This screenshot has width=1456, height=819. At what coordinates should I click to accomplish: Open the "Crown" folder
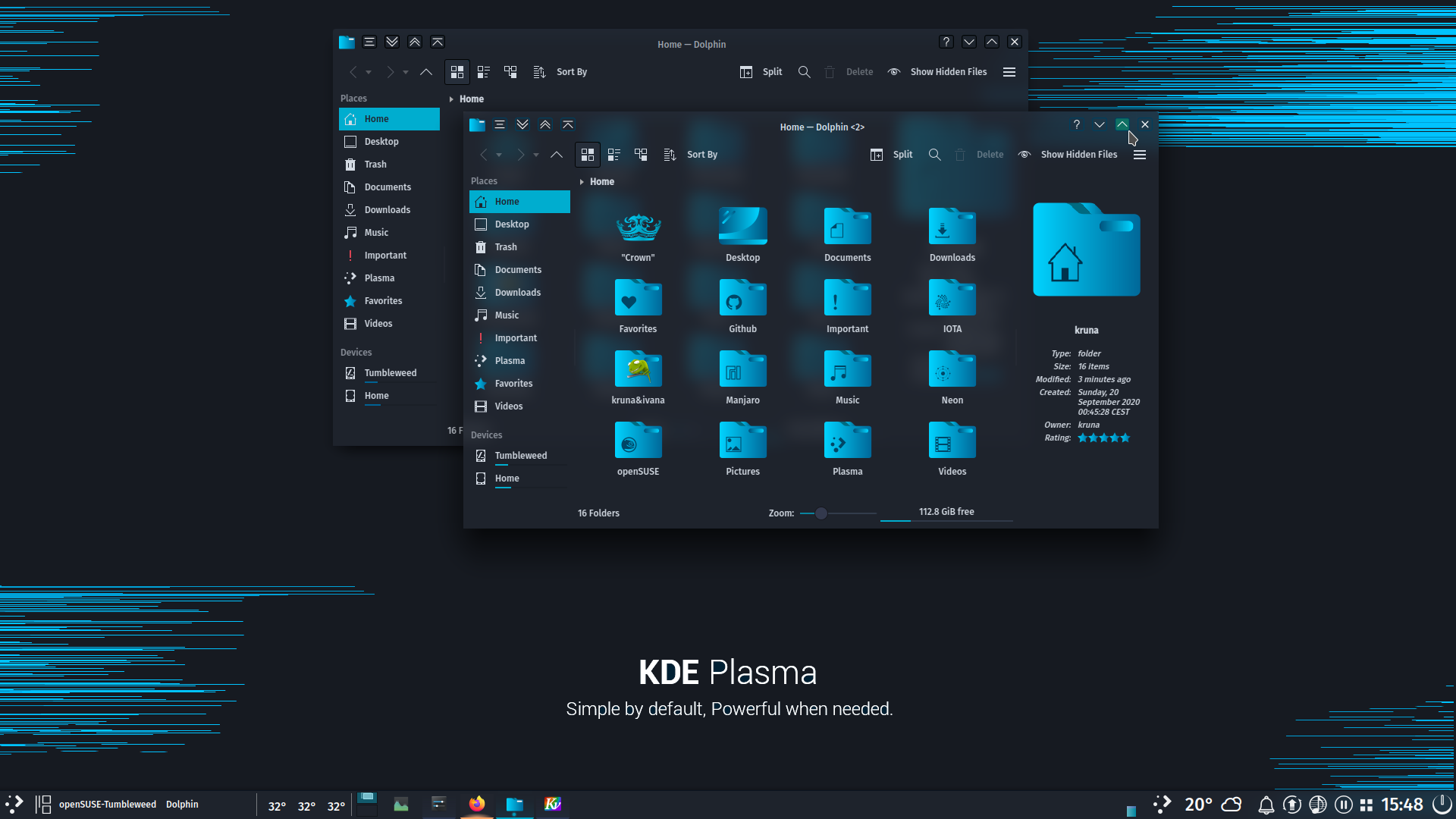coord(638,236)
